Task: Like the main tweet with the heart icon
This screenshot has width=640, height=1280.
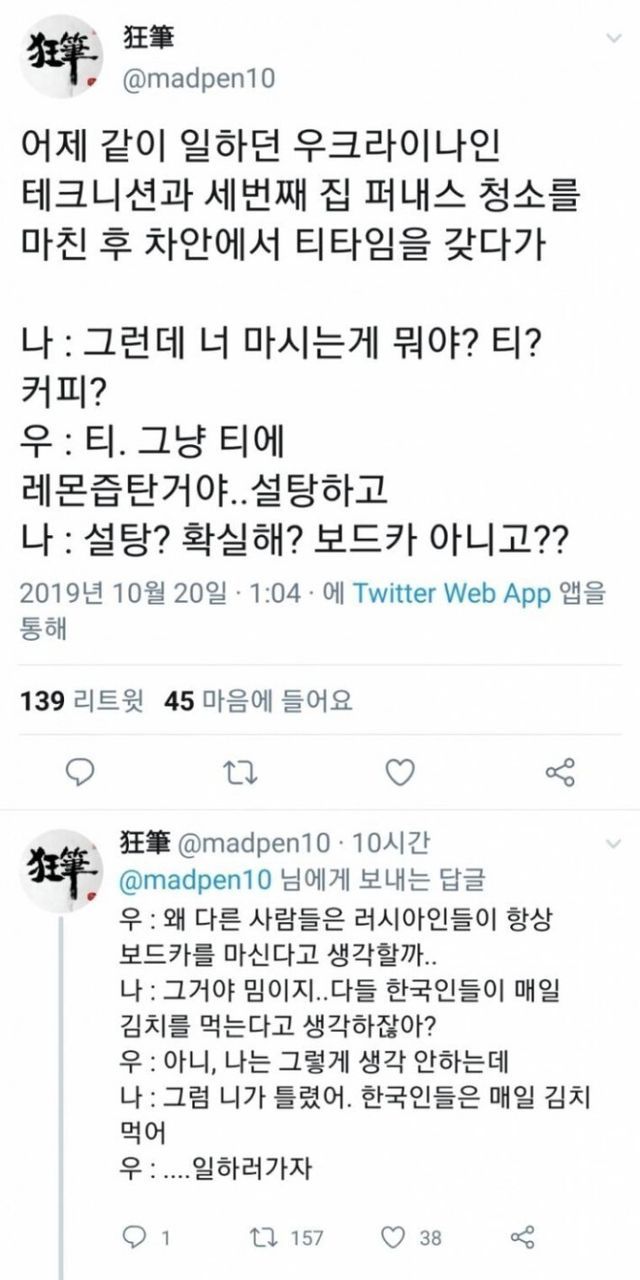Action: click(x=400, y=771)
